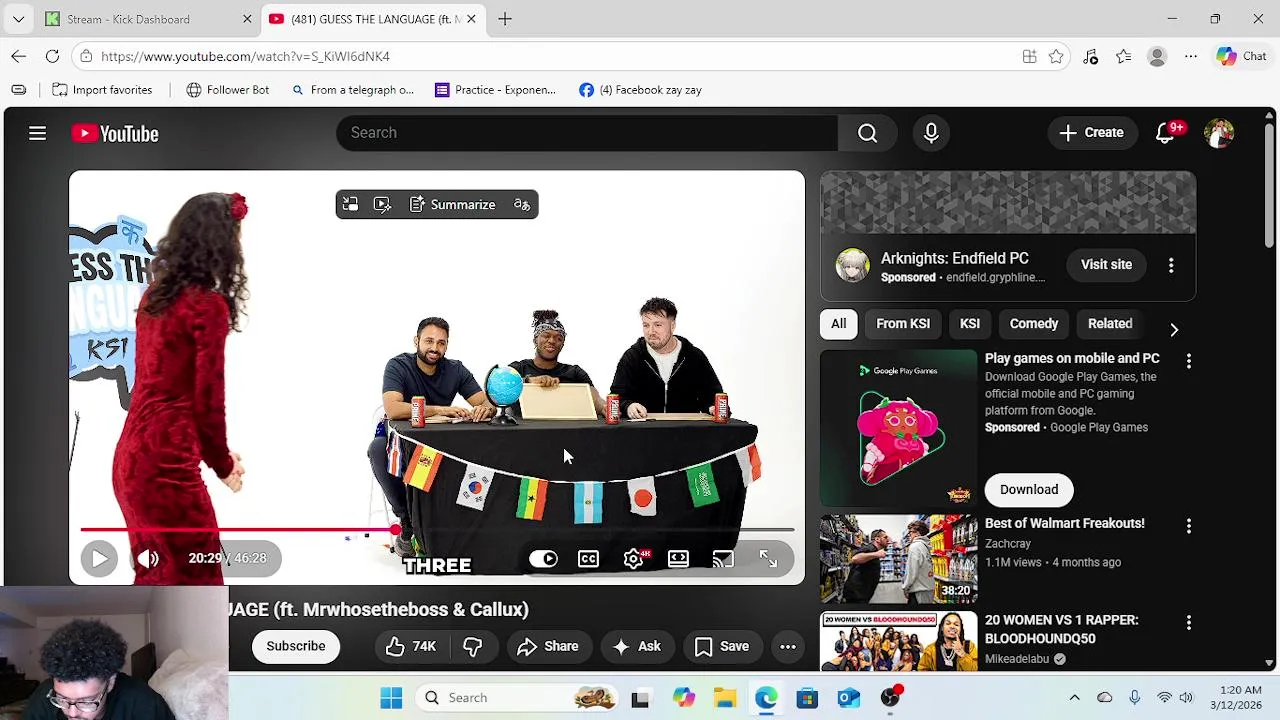The width and height of the screenshot is (1280, 720).
Task: Select the Related filter chip
Action: pos(1110,324)
